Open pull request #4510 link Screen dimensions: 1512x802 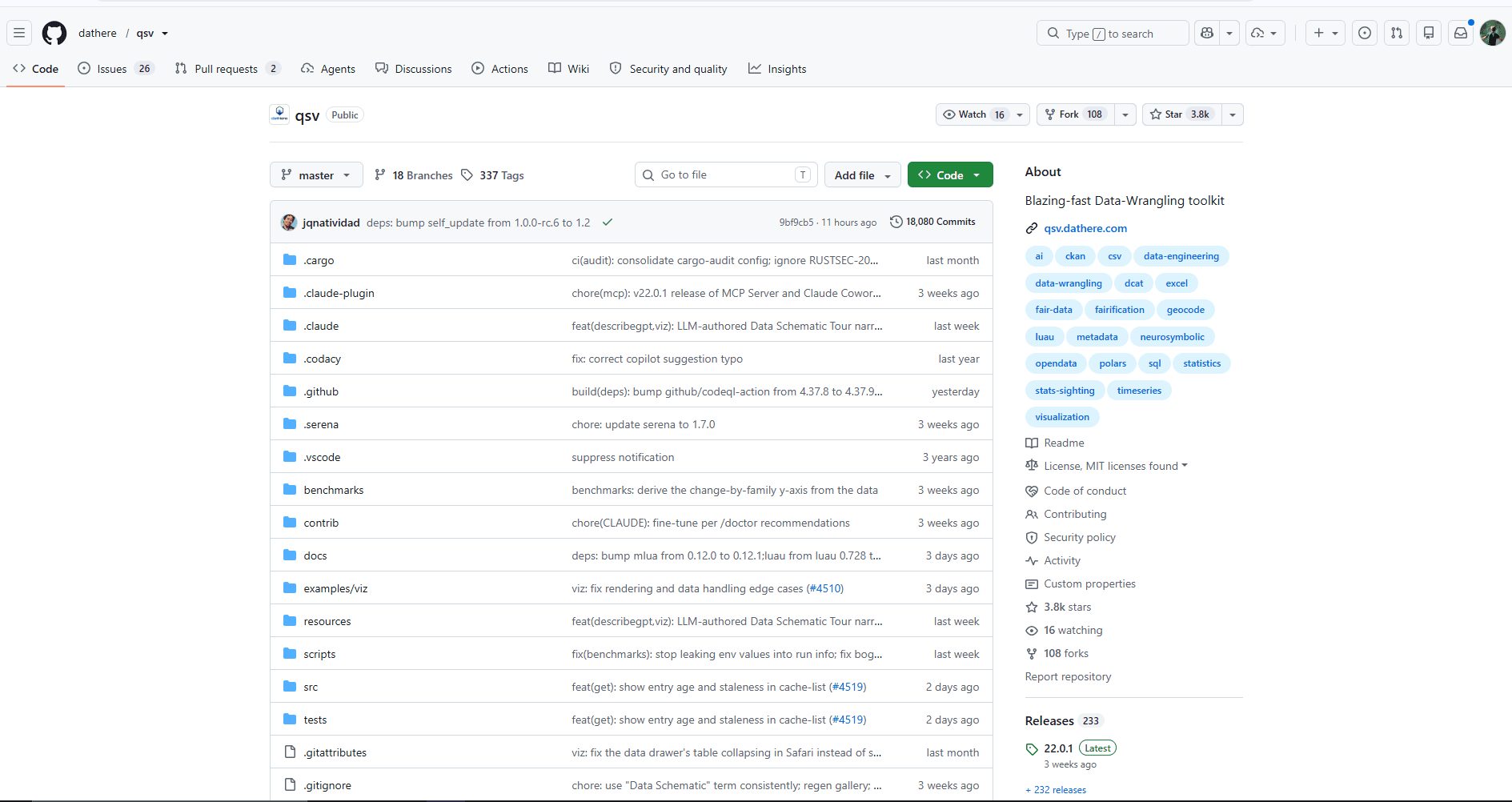tap(824, 588)
